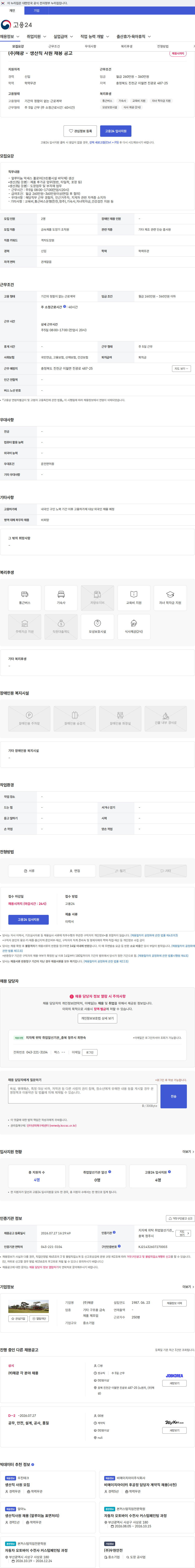Click top 고용24 입사지원 button
The height and width of the screenshot is (1568, 195).
tap(116, 131)
